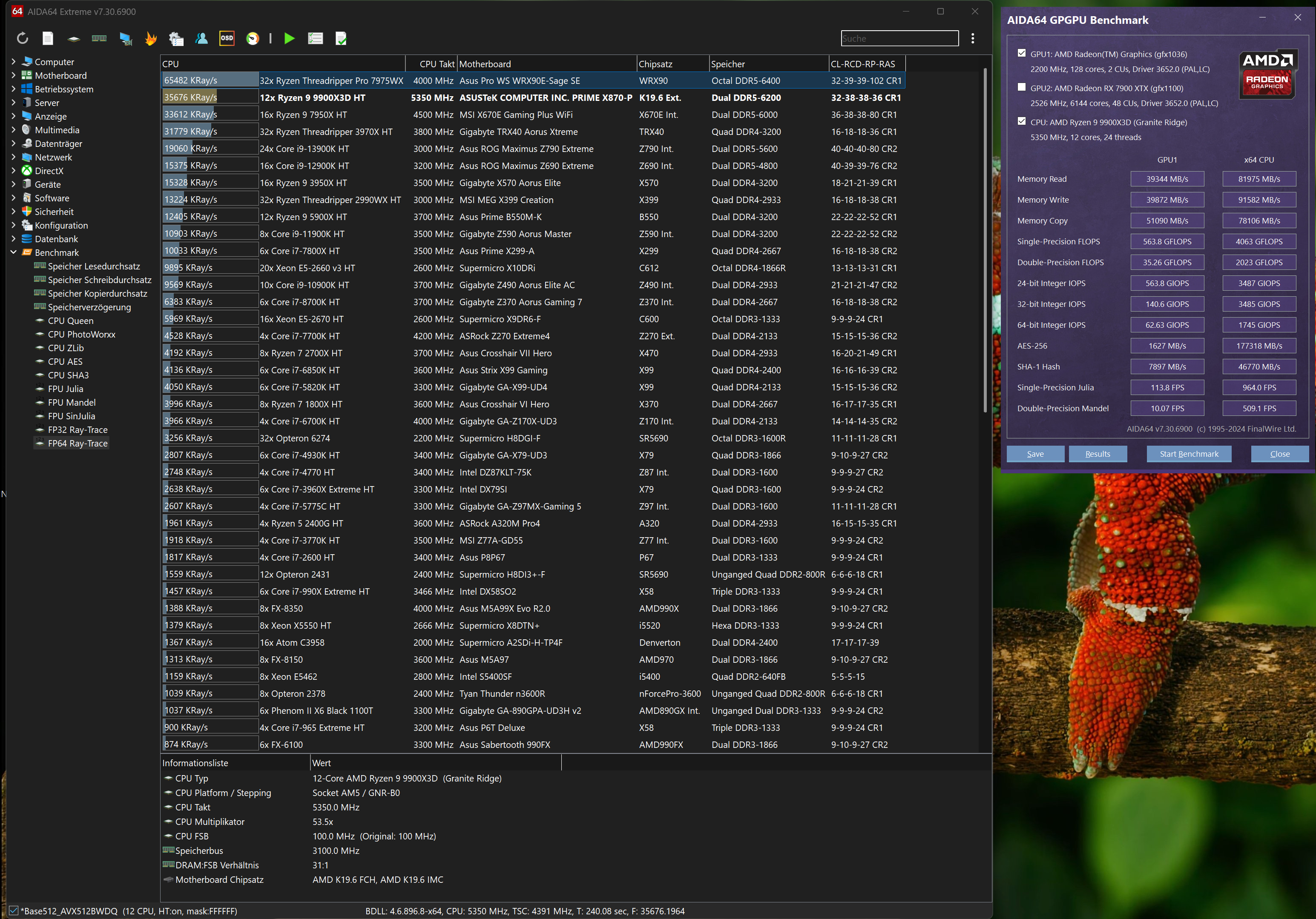Click the Close button in GPGPU Benchmark
The image size is (1316, 919).
(x=1279, y=454)
